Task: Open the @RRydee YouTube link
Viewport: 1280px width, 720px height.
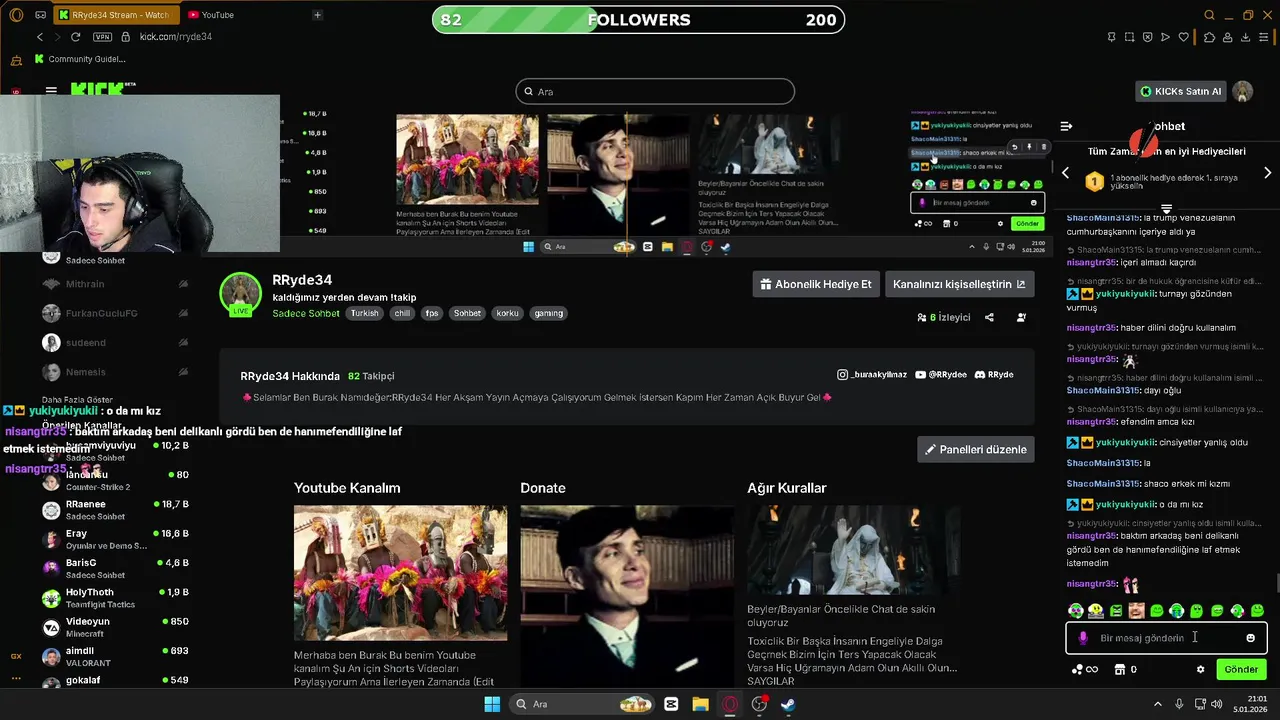Action: pos(941,375)
